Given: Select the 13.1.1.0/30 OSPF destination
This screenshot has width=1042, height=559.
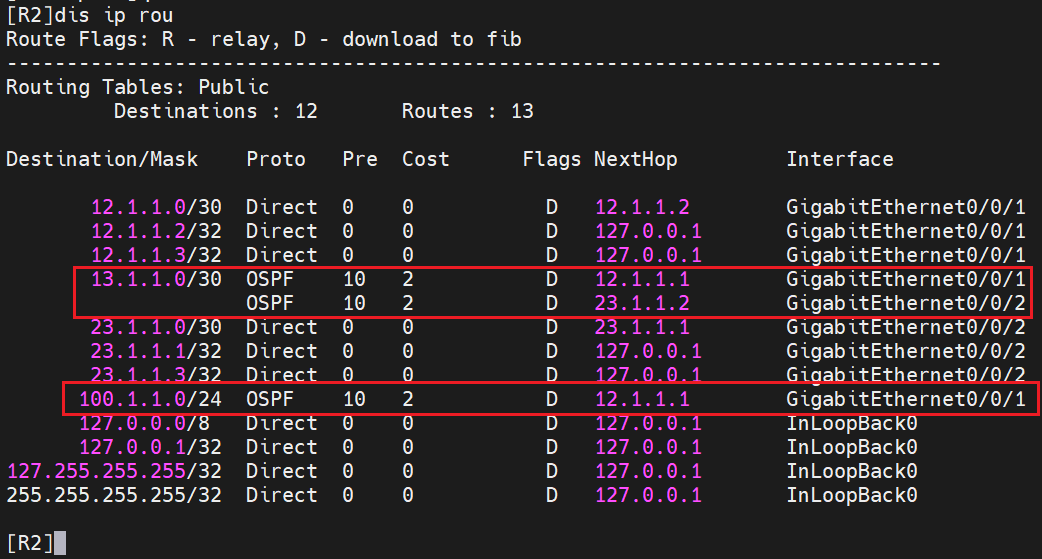Looking at the screenshot, I should (155, 279).
